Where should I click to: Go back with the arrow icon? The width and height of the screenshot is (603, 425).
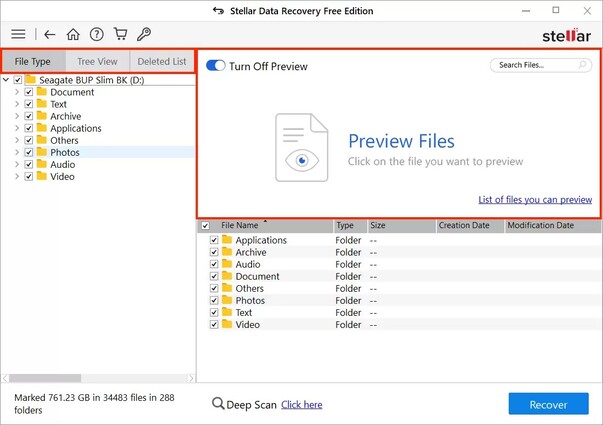pos(50,35)
